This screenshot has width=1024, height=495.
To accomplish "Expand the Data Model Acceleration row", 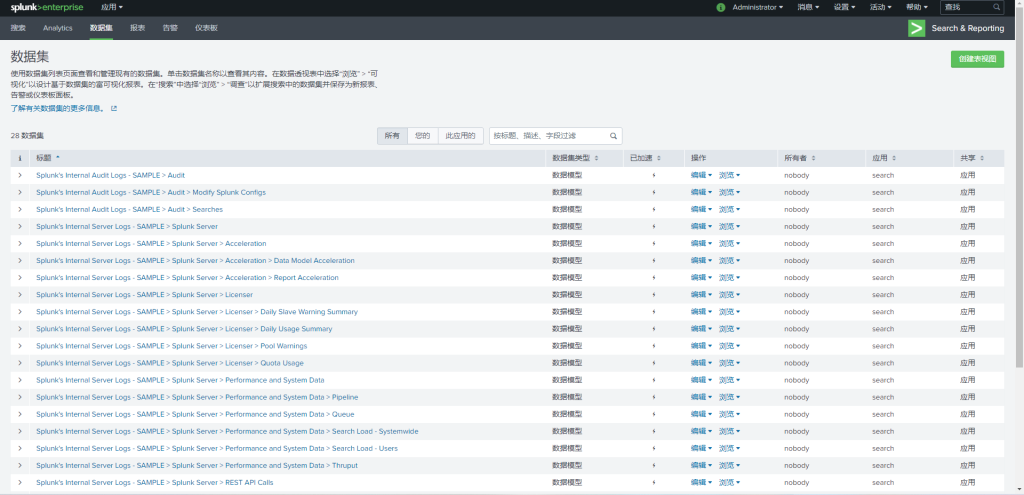I will click(x=20, y=260).
